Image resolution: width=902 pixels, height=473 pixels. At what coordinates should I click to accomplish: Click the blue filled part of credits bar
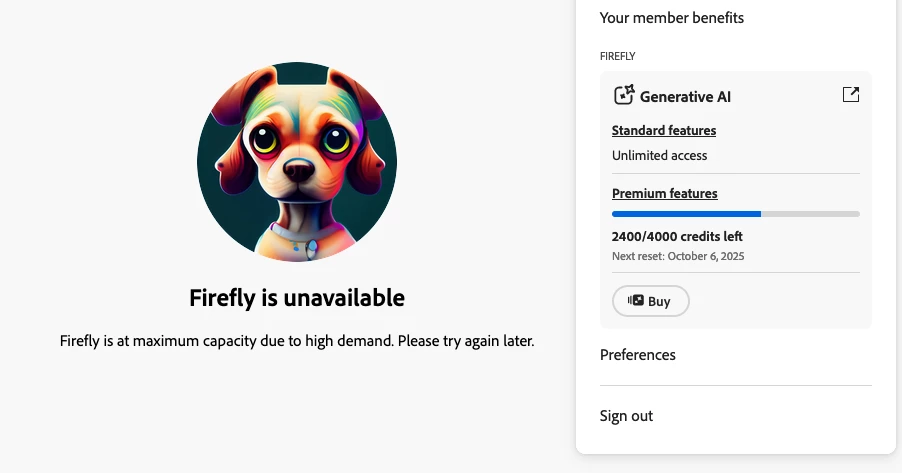pyautogui.click(x=686, y=214)
